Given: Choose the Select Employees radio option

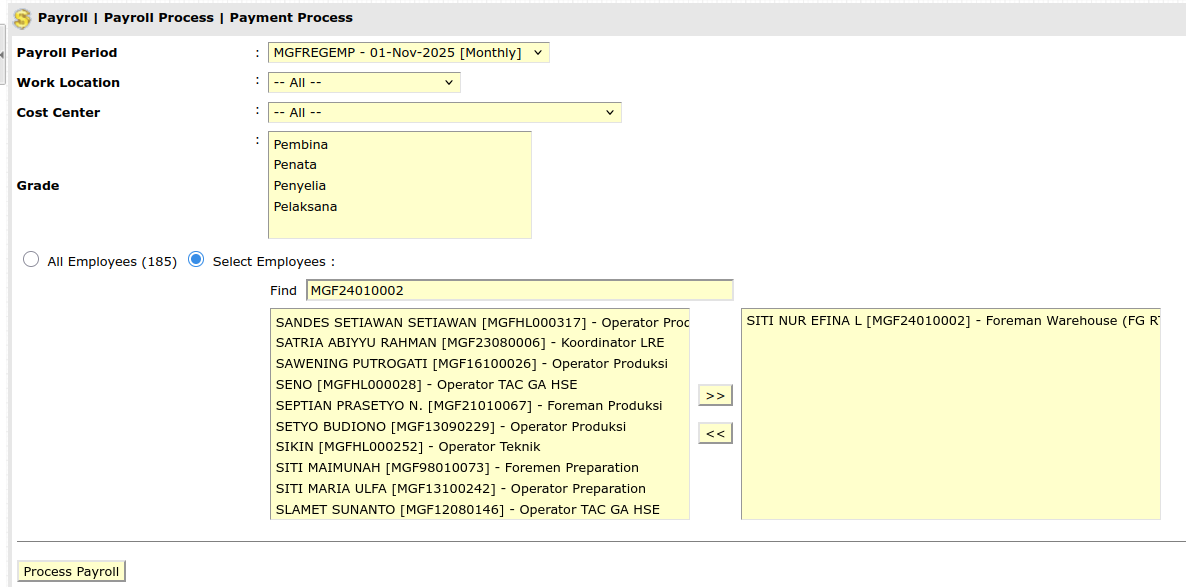Looking at the screenshot, I should pyautogui.click(x=196, y=260).
